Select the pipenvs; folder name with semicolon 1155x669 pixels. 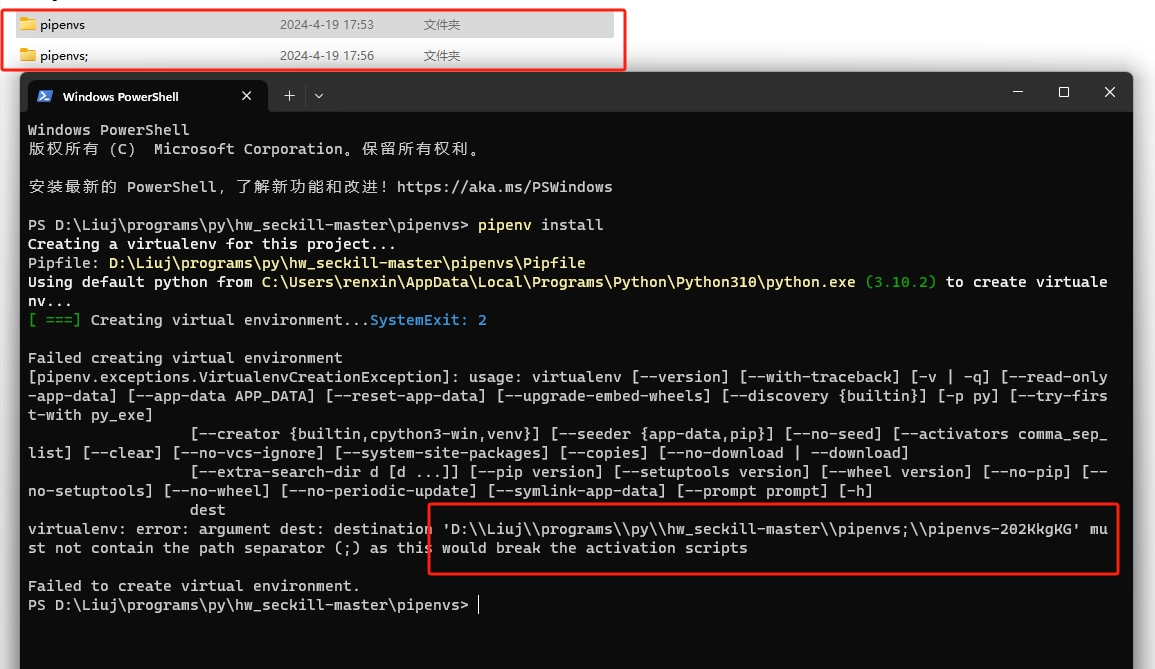click(64, 56)
